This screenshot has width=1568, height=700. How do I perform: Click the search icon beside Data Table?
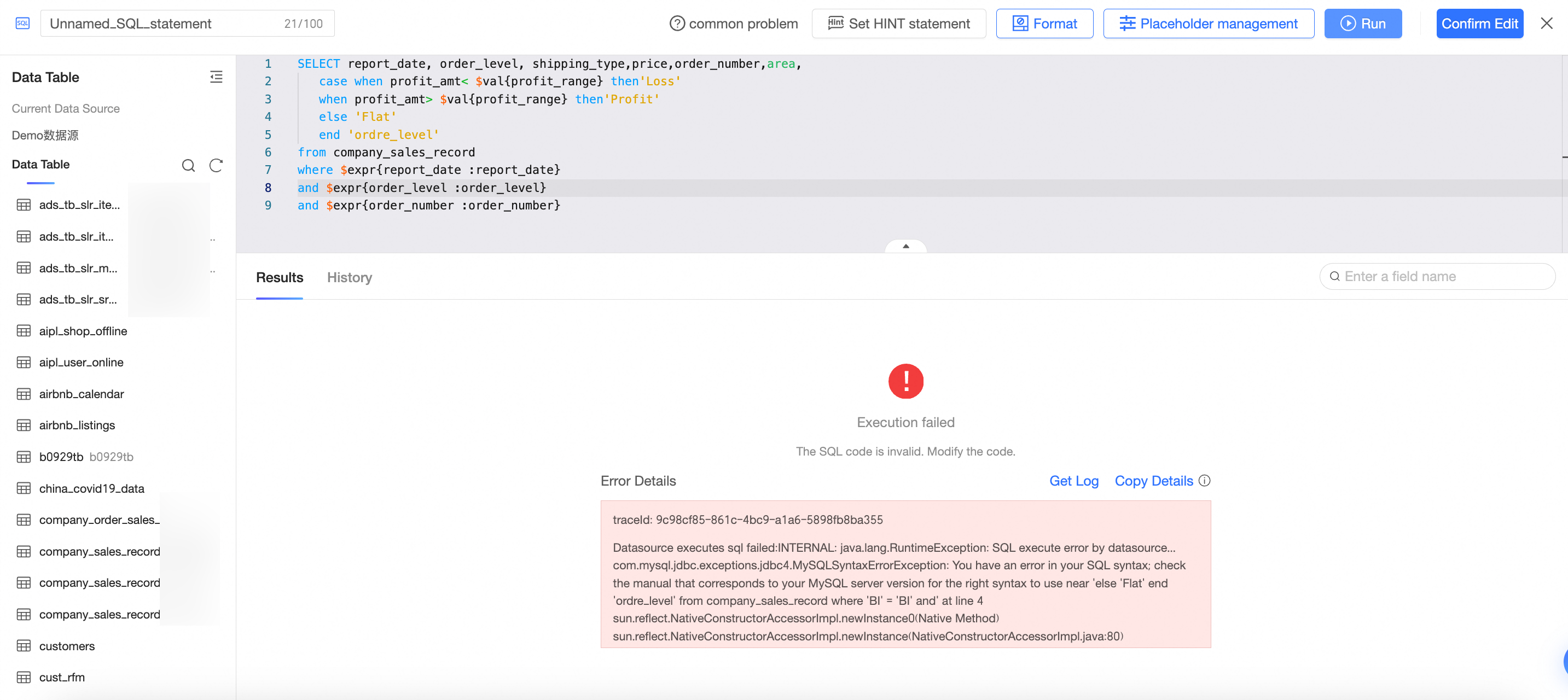(188, 165)
